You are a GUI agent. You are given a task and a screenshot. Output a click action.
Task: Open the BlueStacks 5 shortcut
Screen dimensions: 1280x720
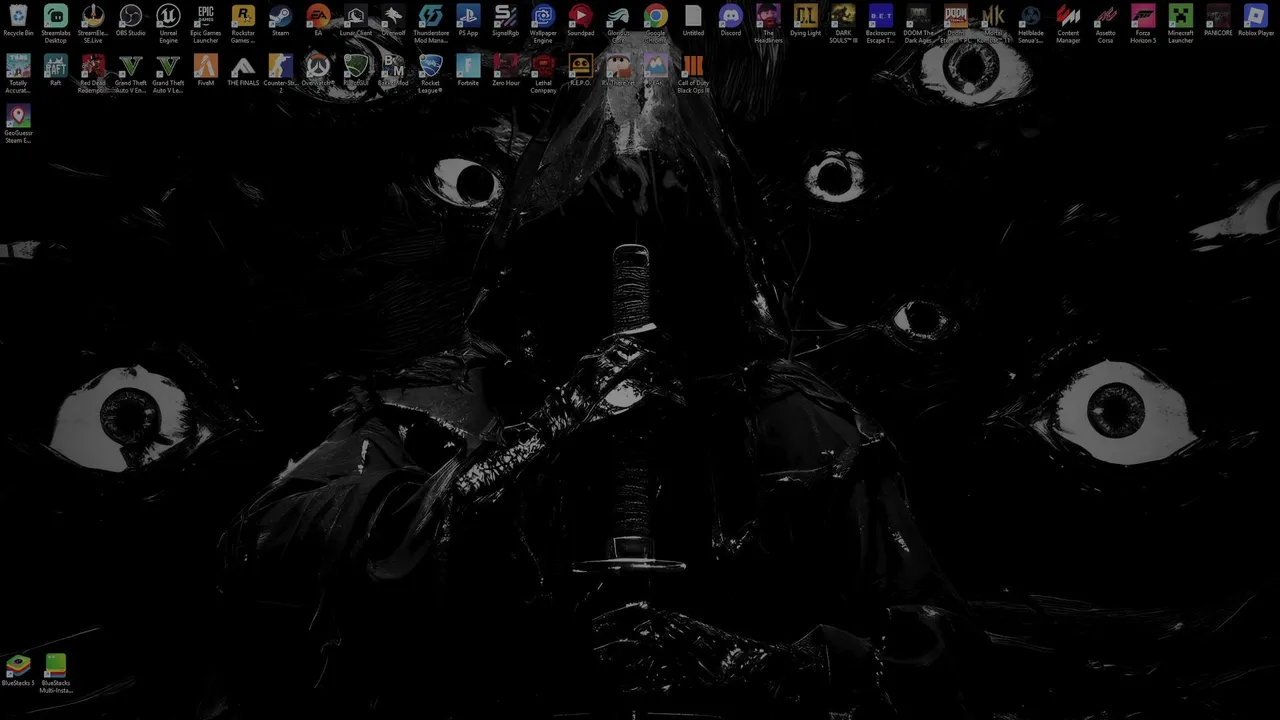click(x=18, y=671)
